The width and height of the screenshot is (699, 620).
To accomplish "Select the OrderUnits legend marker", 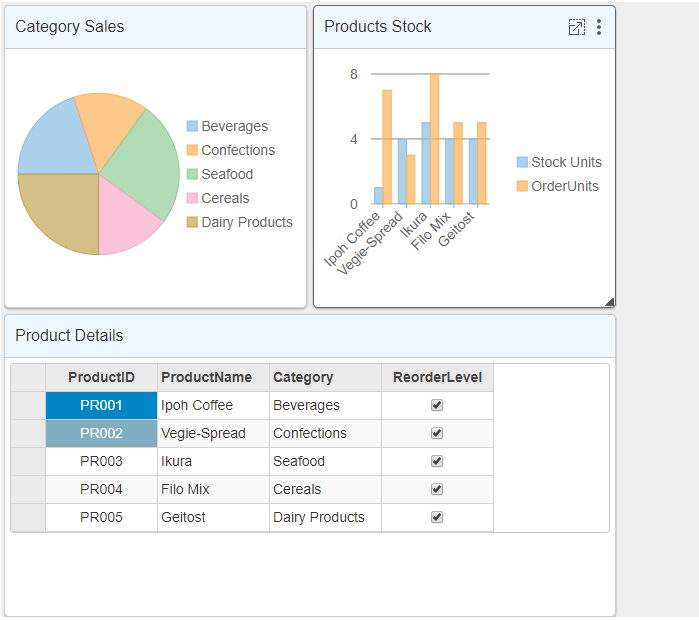I will 522,186.
